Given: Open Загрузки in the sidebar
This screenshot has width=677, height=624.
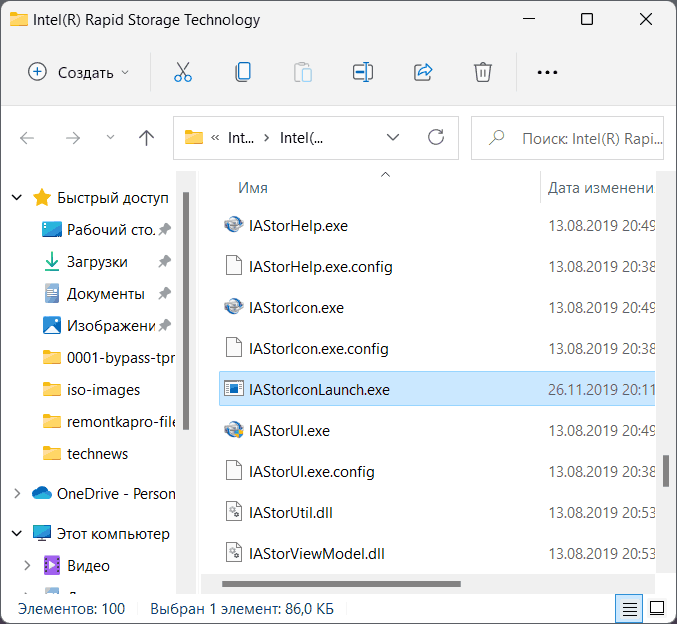Looking at the screenshot, I should pyautogui.click(x=97, y=262).
